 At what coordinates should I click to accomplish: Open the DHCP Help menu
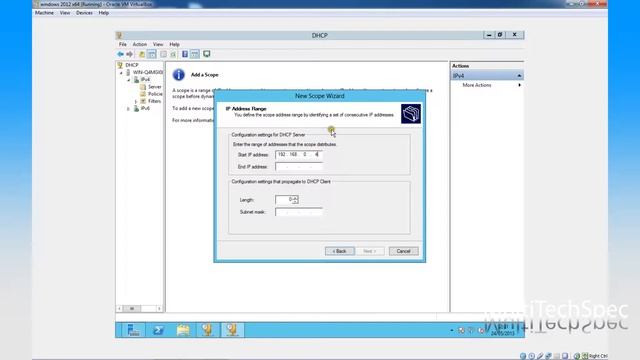[x=174, y=44]
